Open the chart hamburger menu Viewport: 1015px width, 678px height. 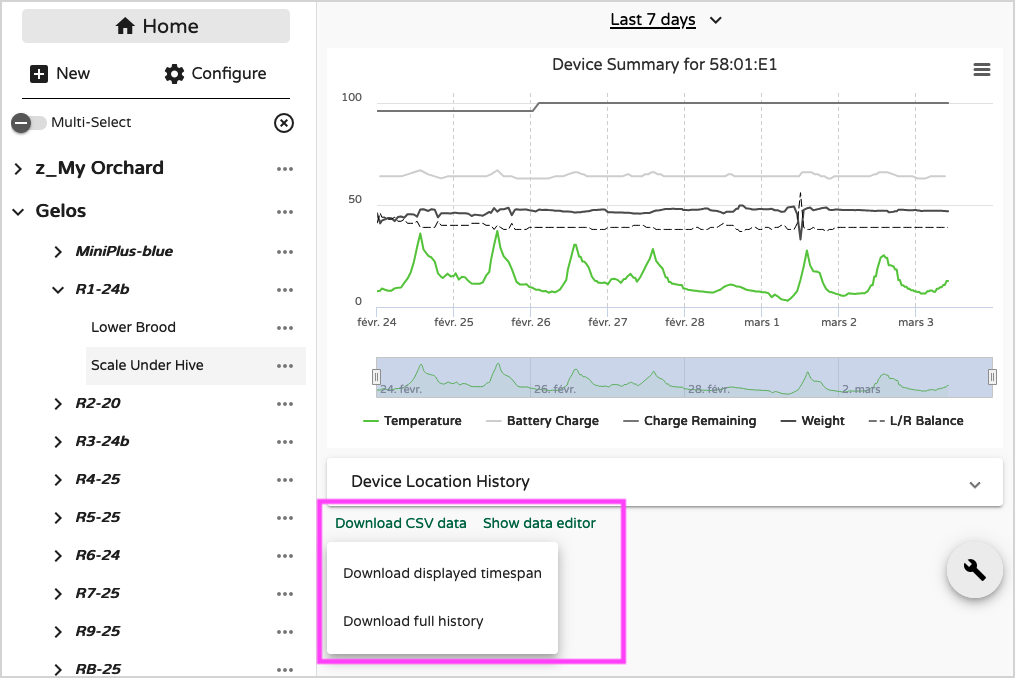(981, 69)
